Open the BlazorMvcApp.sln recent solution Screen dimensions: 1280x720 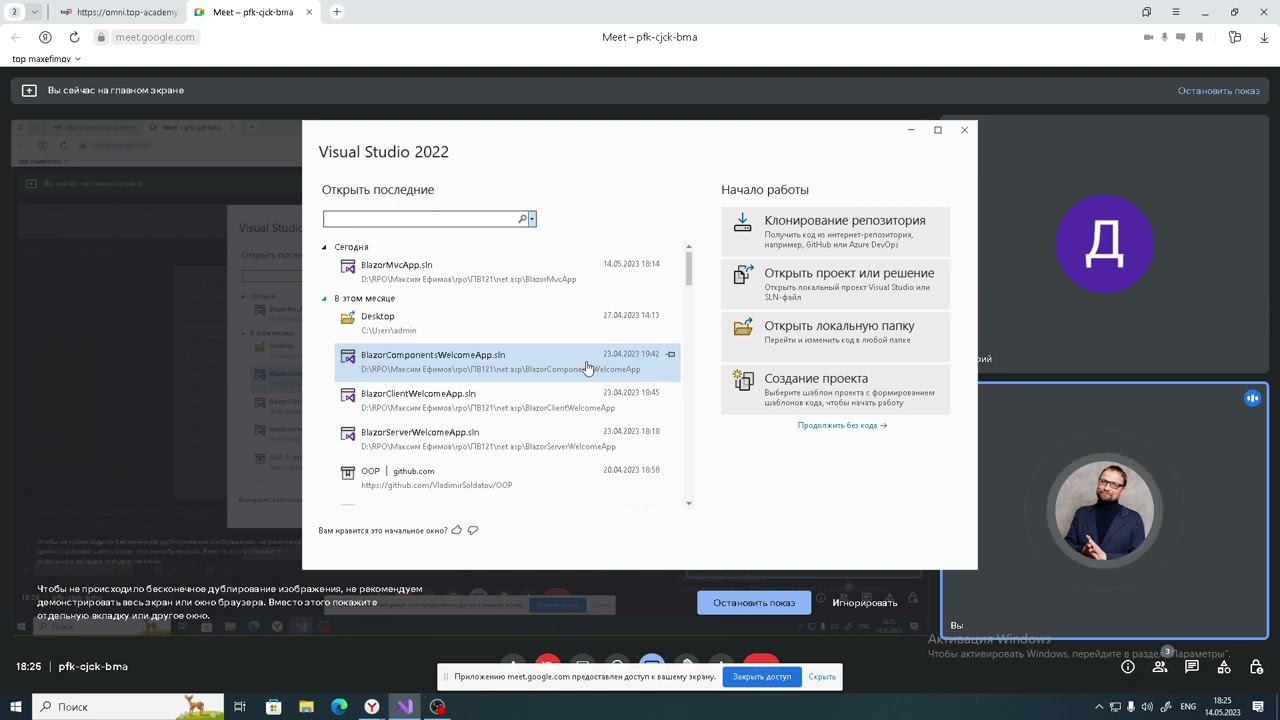507,271
